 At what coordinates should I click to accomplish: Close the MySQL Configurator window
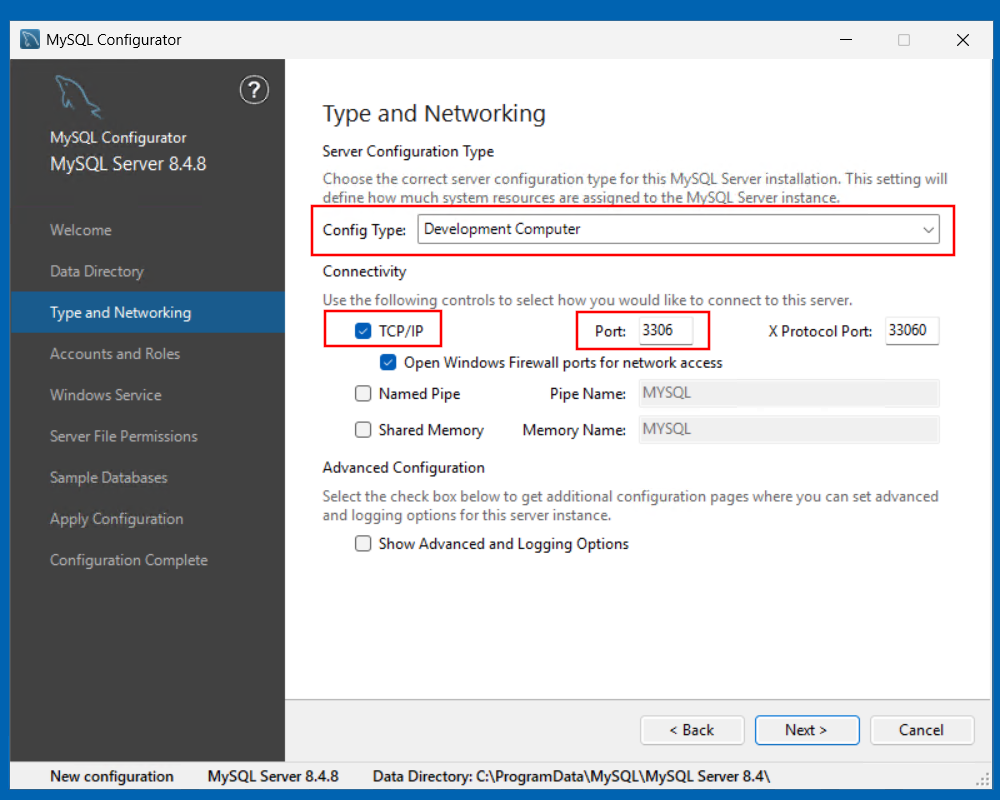963,40
